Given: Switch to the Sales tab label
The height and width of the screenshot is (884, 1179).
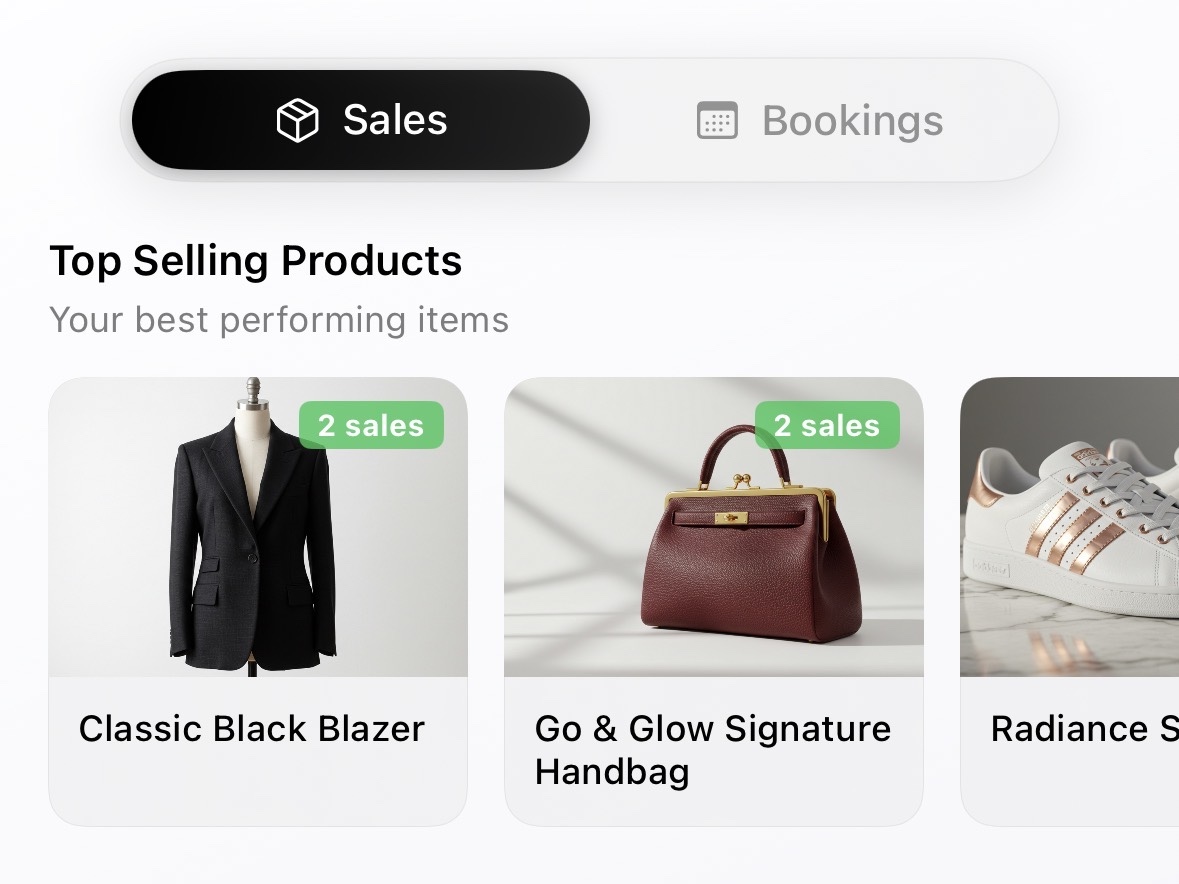Looking at the screenshot, I should coord(395,120).
